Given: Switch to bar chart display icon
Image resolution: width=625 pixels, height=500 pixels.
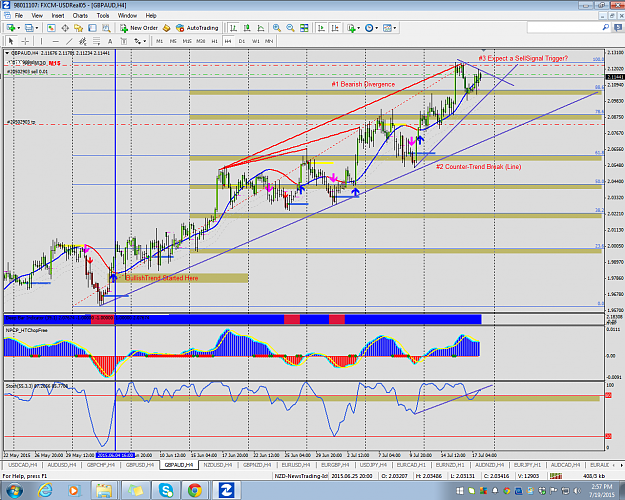Looking at the screenshot, I should pos(233,28).
